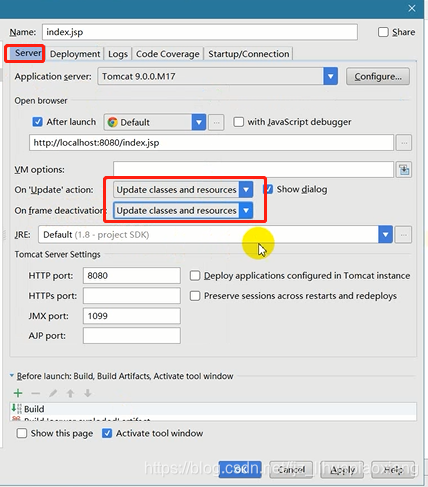The image size is (428, 487).
Task: Click the HTTP port field
Action: [132, 276]
